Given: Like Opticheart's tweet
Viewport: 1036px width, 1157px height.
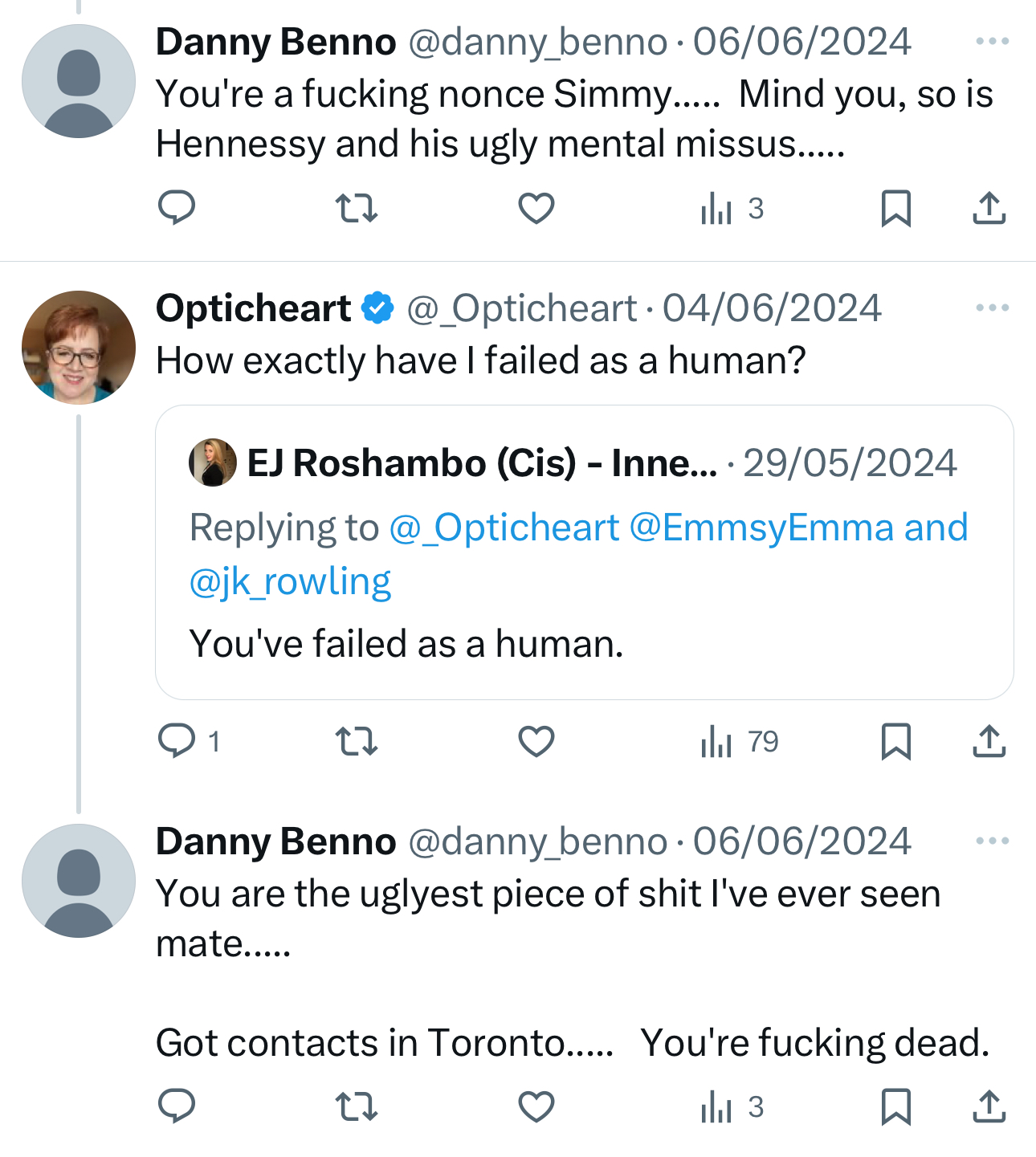Looking at the screenshot, I should 536,741.
